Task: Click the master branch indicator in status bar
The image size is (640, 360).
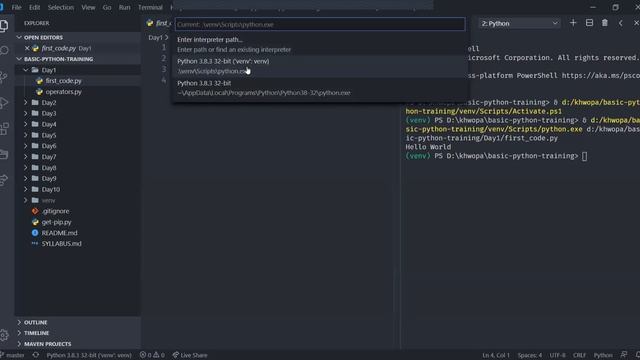Action: coord(12,355)
